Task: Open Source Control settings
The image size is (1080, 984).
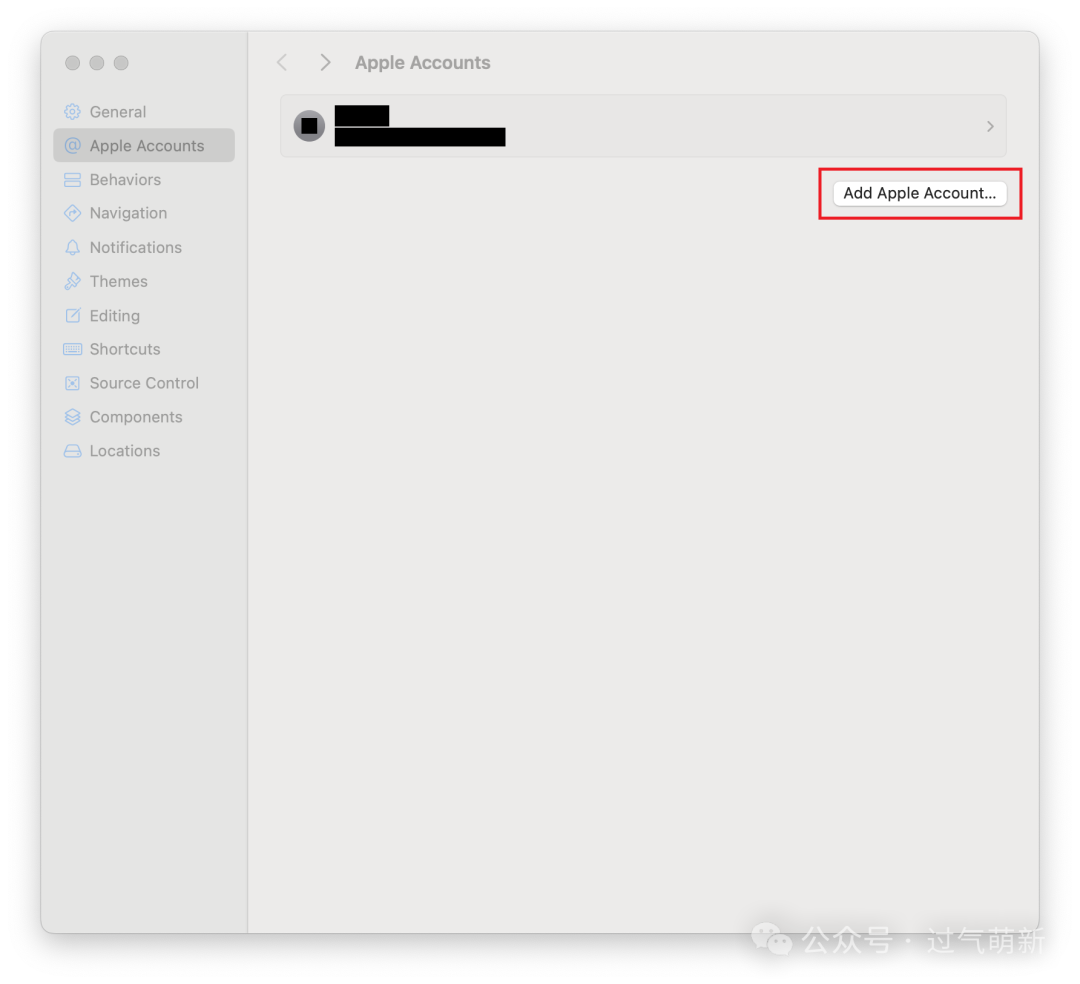Action: (x=144, y=383)
